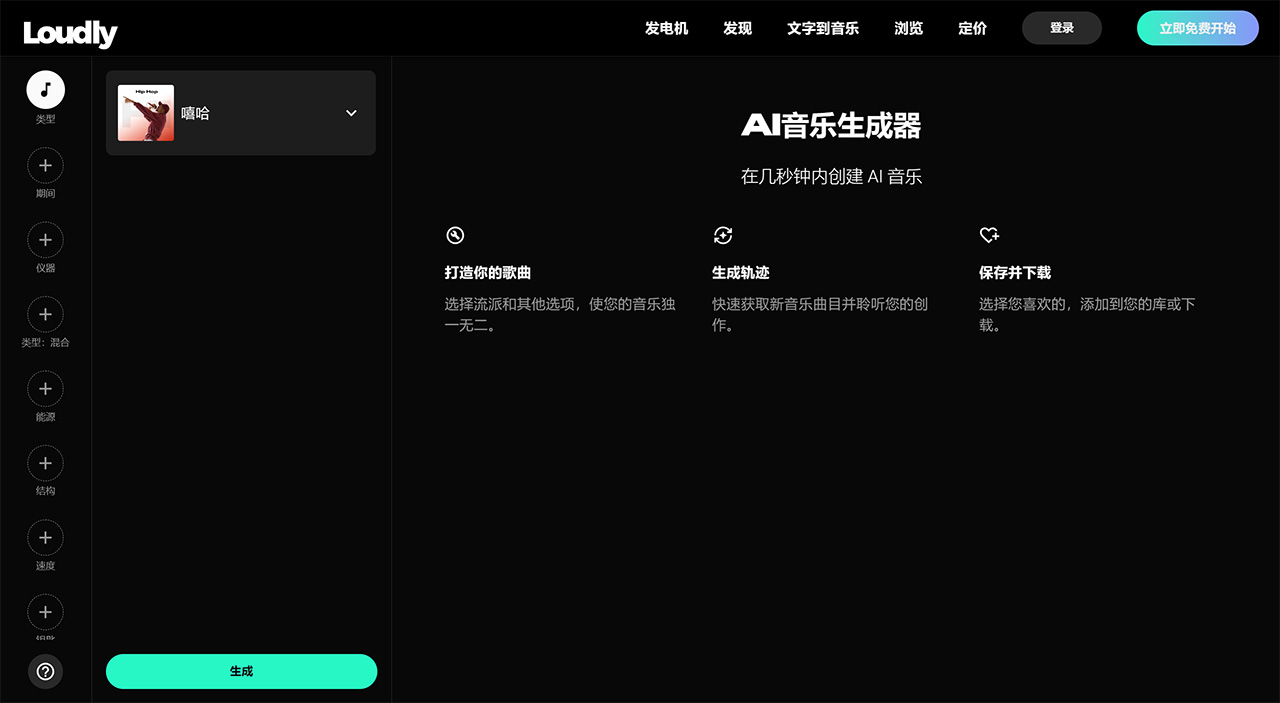Screen dimensions: 1280x703
Task: Select the 能源 energy icon
Action: click(x=45, y=389)
